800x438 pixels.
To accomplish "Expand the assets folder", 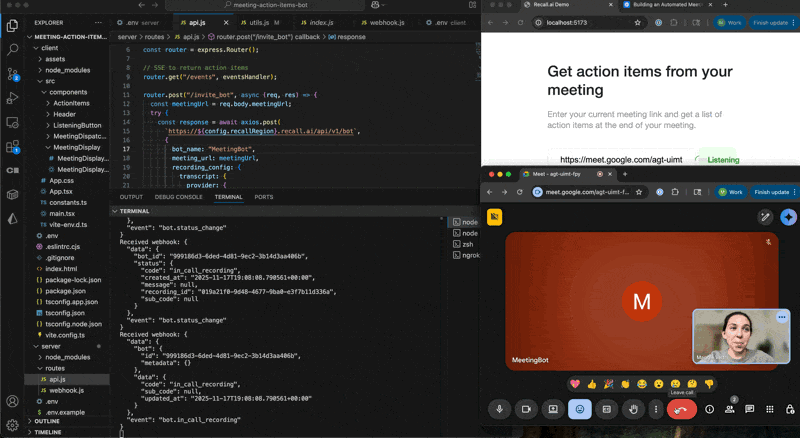I will [55, 59].
